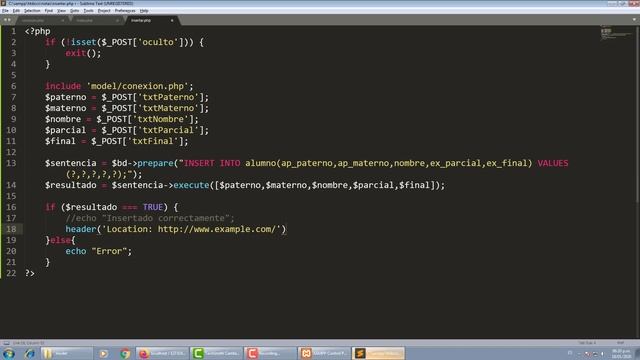Viewport: 640px width, 360px height.
Task: Click the minimap code preview
Action: pos(616,33)
